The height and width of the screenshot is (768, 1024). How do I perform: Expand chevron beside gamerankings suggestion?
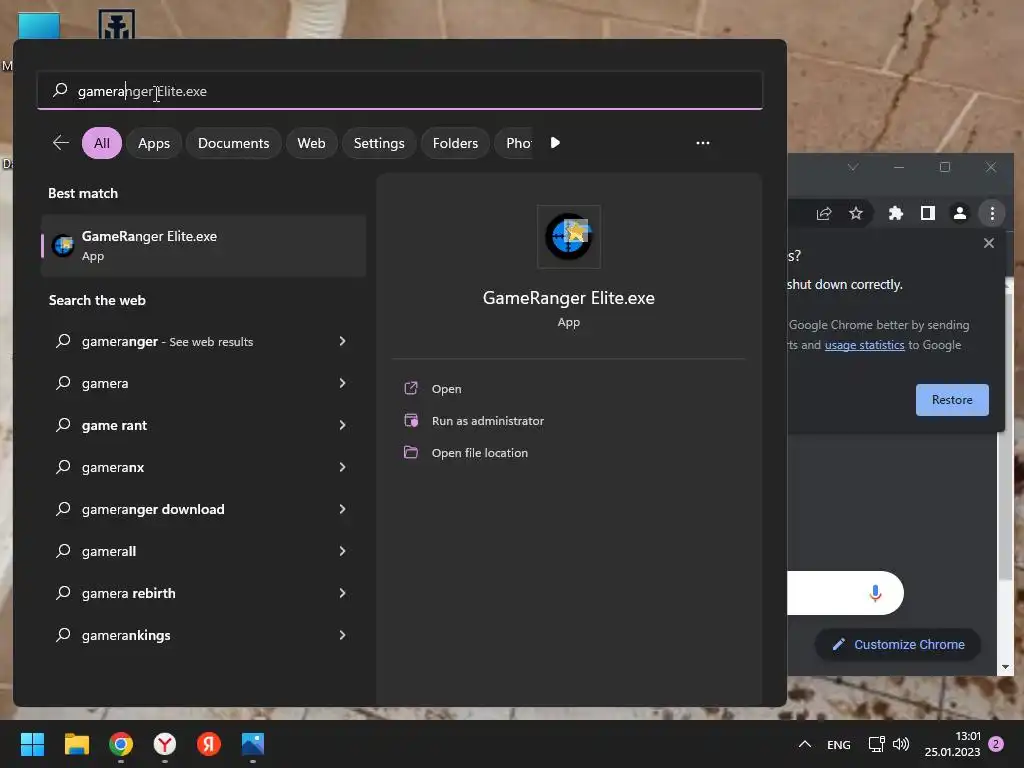coord(342,635)
